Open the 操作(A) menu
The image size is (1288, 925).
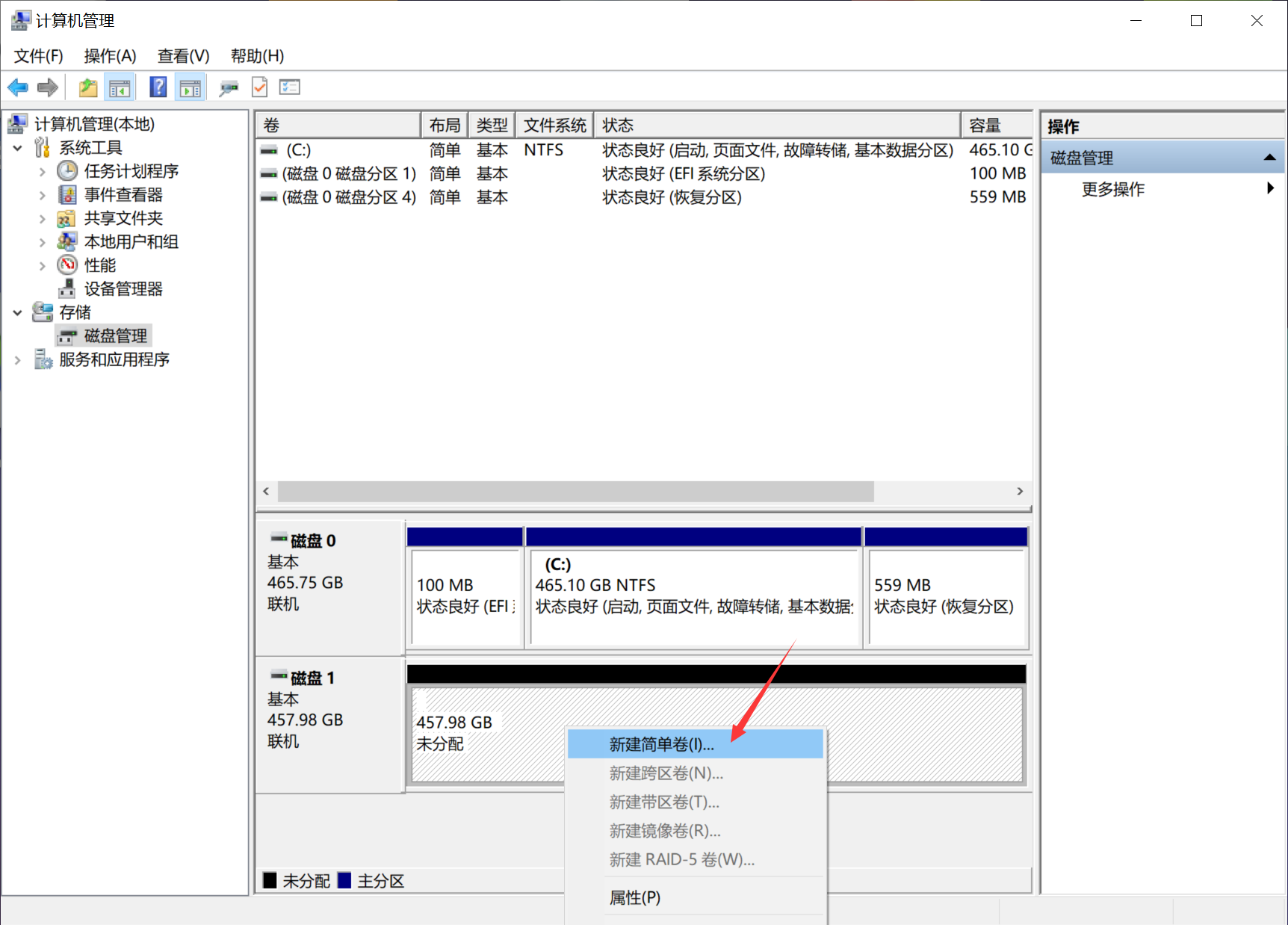[110, 55]
